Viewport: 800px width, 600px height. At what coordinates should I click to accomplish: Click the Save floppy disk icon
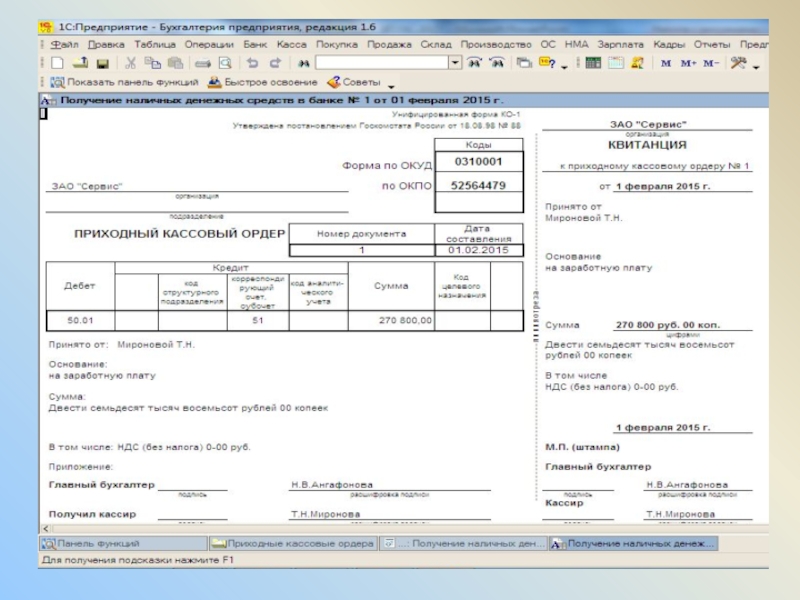(x=101, y=63)
